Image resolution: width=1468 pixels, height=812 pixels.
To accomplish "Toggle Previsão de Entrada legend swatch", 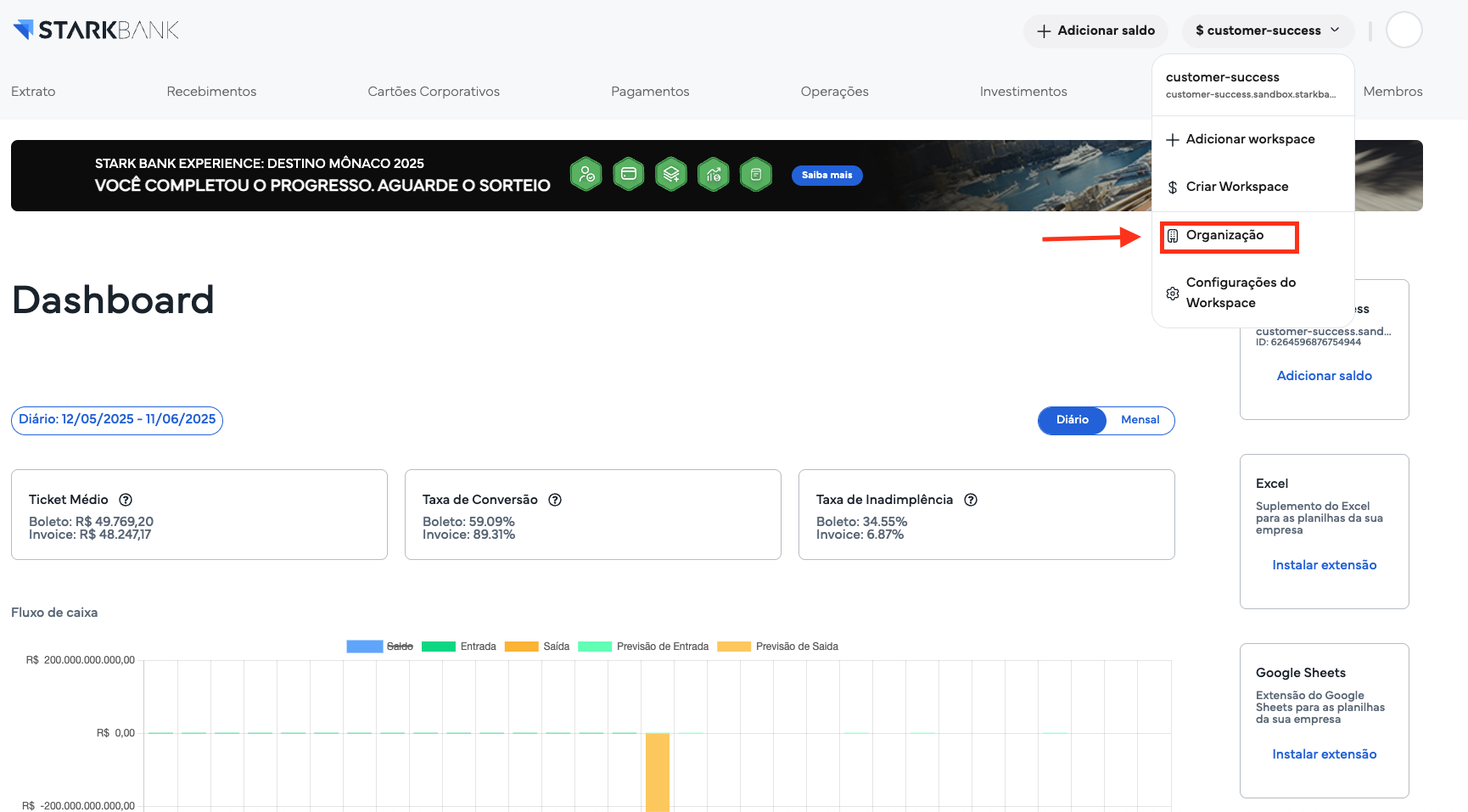I will (x=595, y=647).
